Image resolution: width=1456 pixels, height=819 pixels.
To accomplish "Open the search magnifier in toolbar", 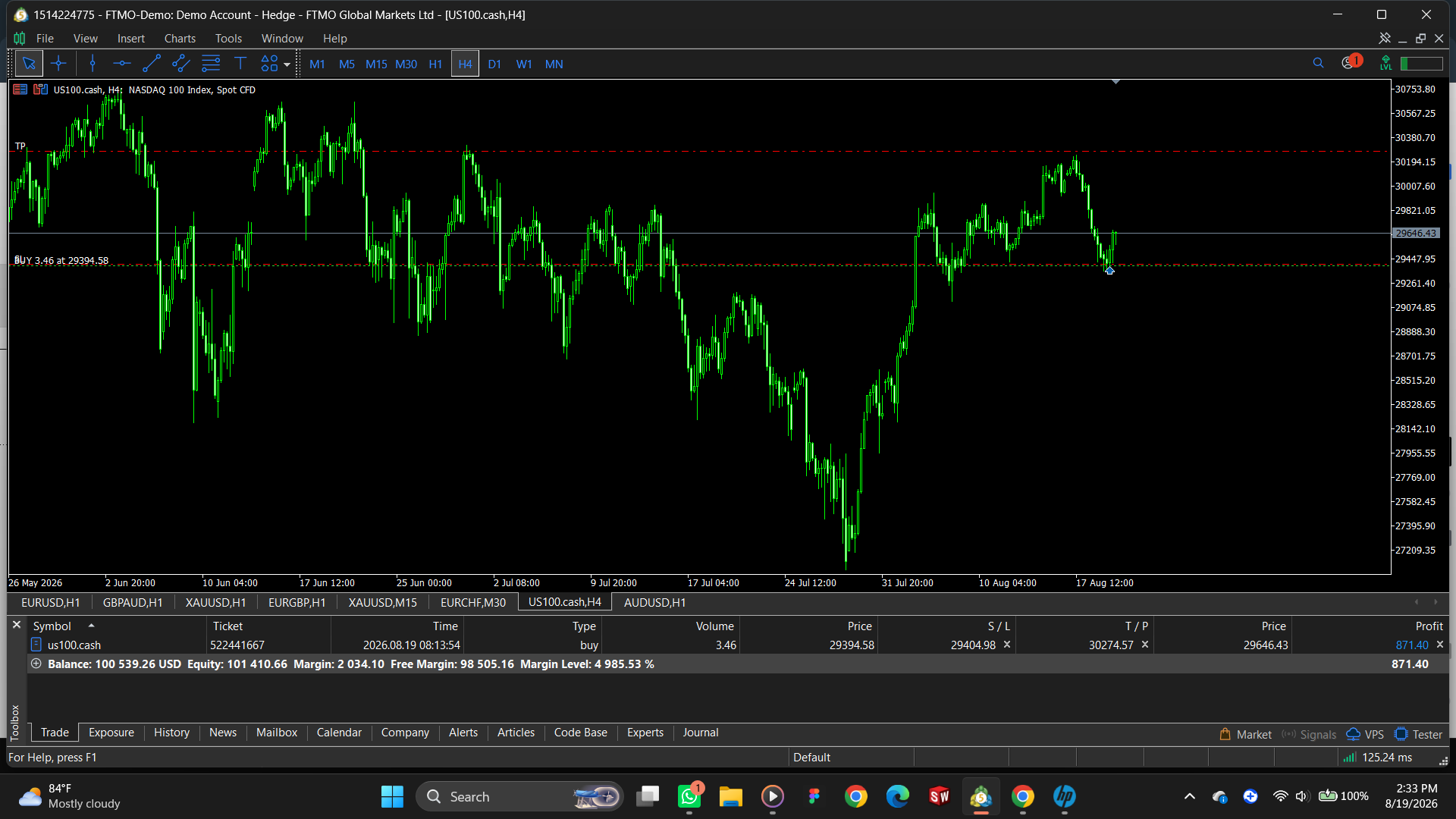I will point(1318,63).
